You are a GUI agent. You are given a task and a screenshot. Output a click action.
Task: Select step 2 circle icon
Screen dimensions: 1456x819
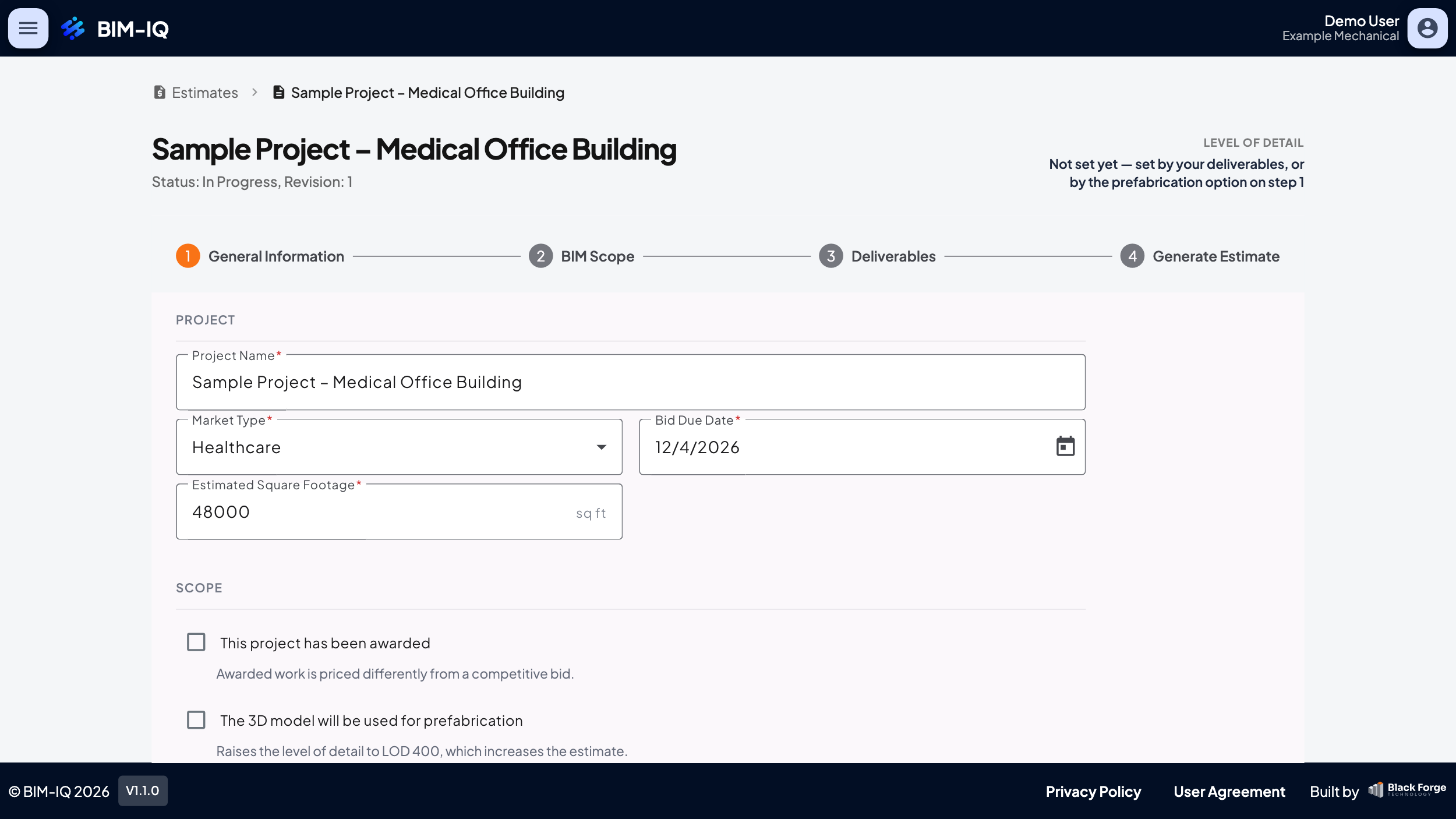(540, 256)
